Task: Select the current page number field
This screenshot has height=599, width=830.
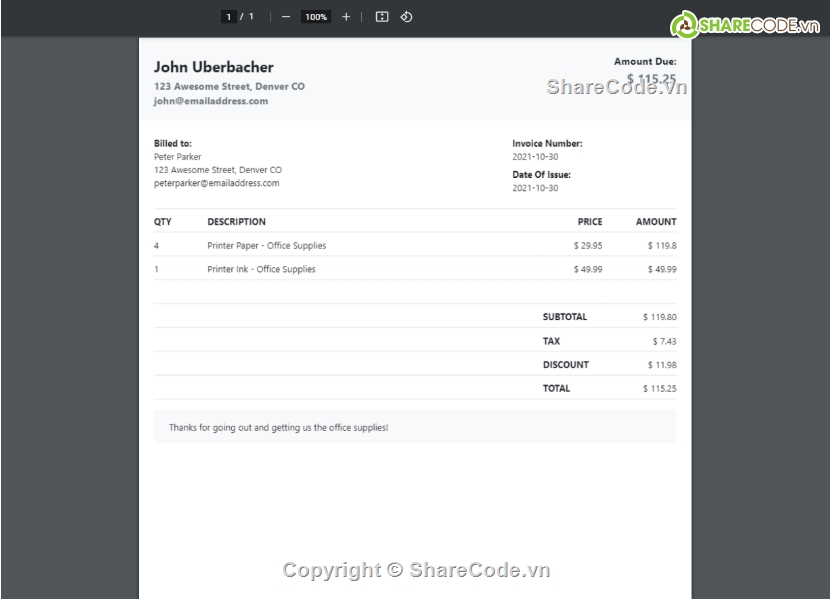Action: (x=229, y=17)
